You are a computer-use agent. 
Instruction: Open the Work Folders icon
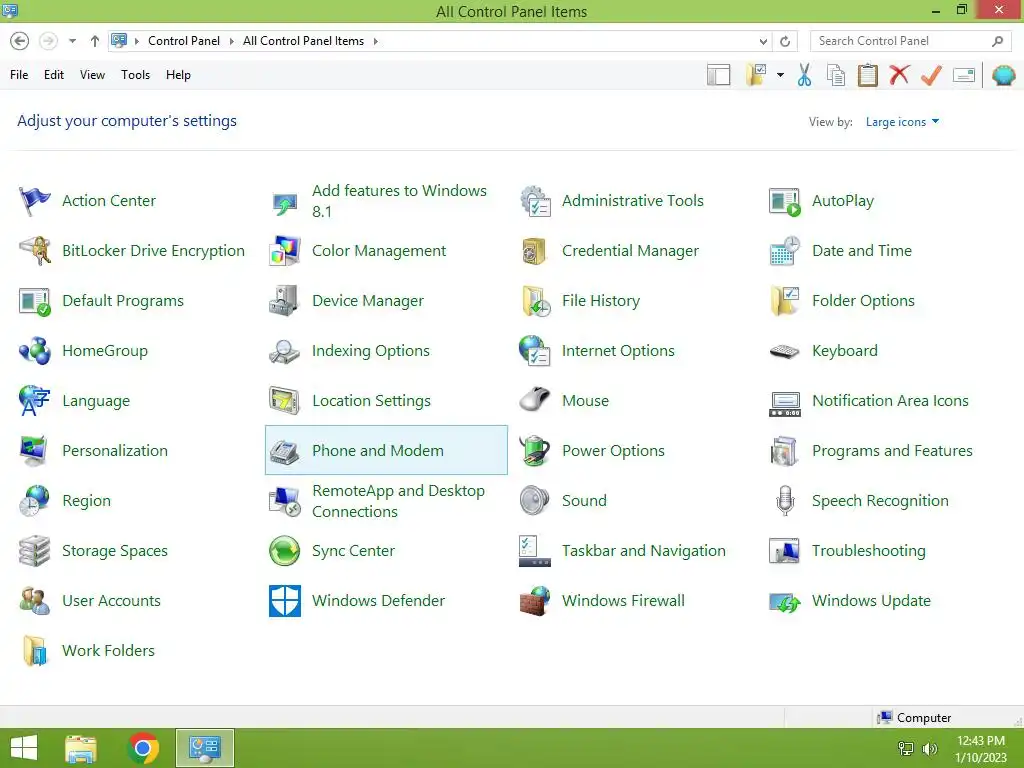pos(35,651)
